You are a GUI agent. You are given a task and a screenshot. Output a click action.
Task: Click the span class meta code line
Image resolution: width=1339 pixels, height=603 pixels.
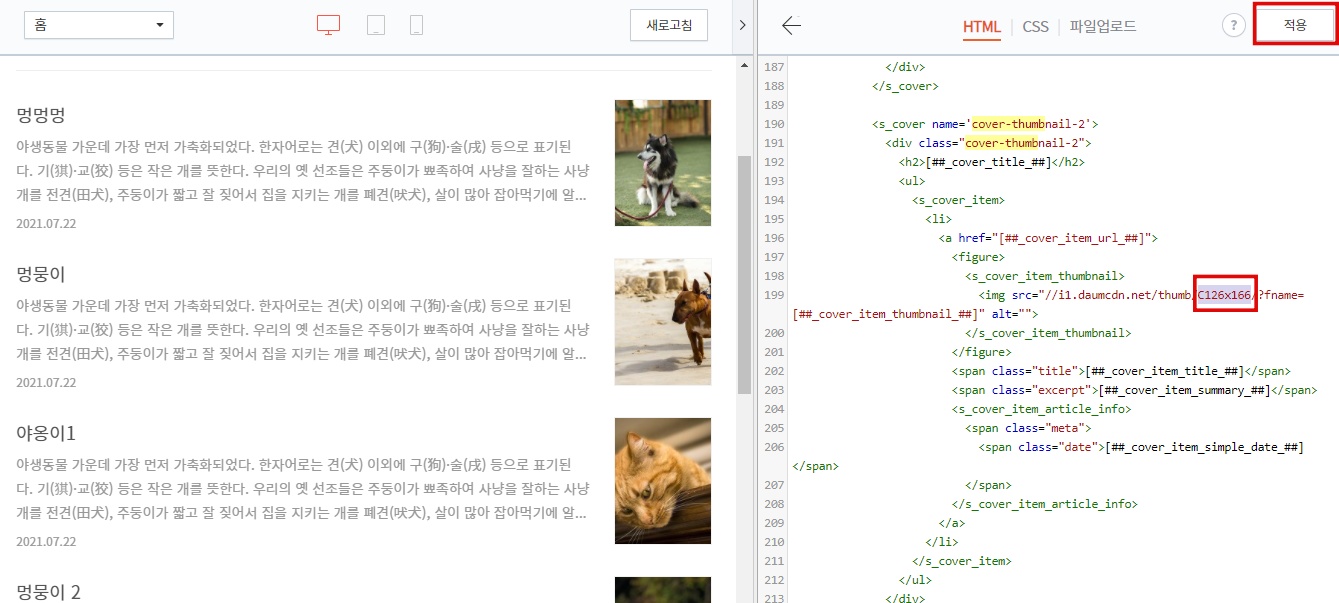coord(1028,428)
